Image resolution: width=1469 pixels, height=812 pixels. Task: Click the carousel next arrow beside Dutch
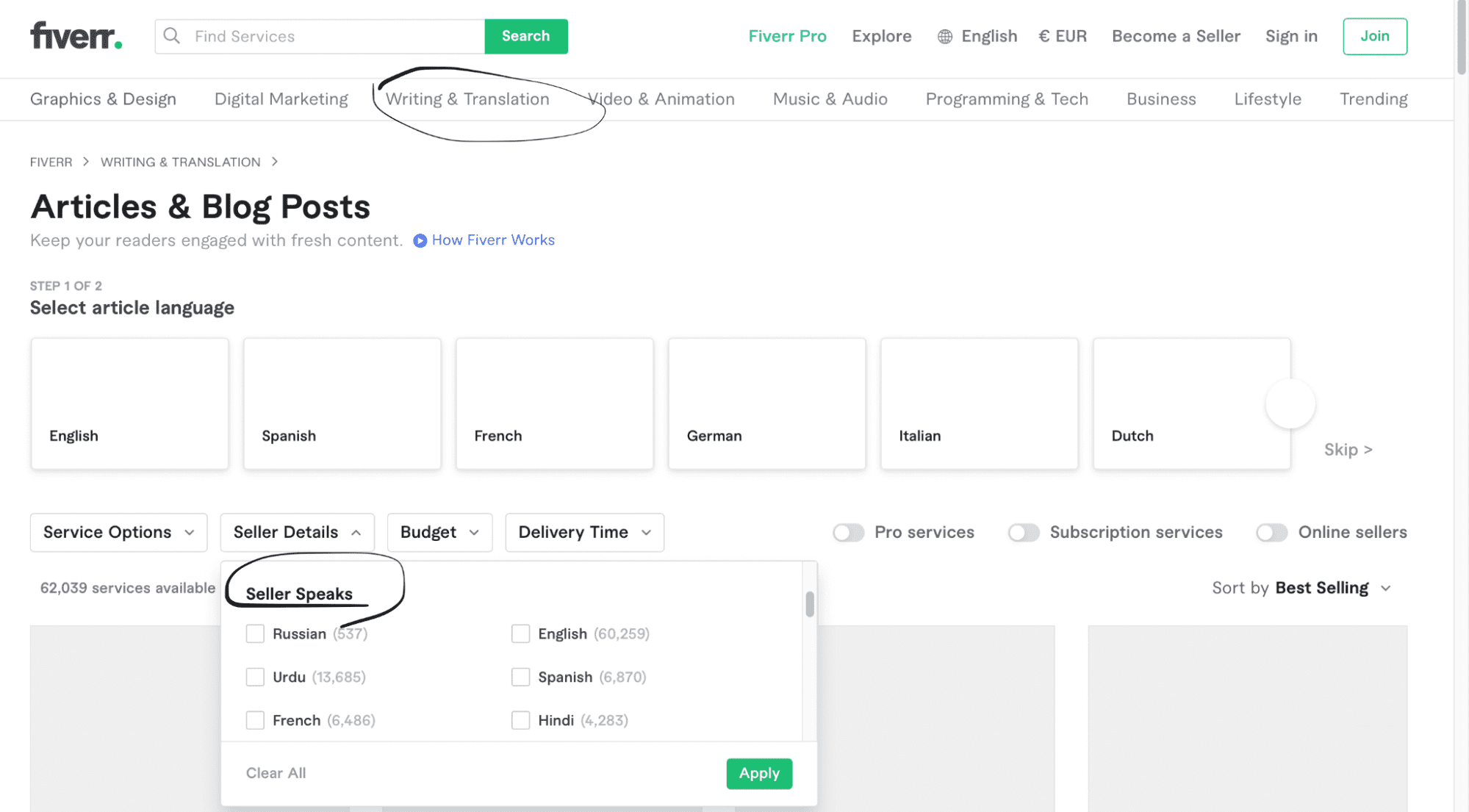[x=1290, y=403]
